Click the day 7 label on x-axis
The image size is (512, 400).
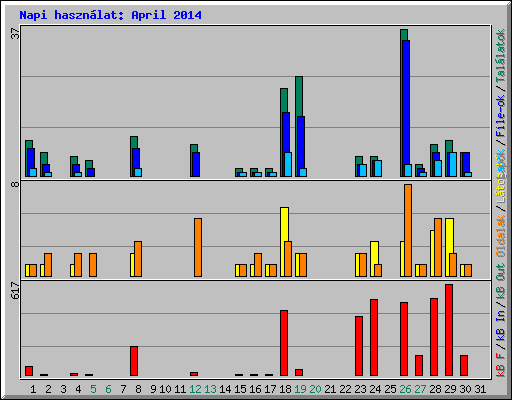click(123, 389)
